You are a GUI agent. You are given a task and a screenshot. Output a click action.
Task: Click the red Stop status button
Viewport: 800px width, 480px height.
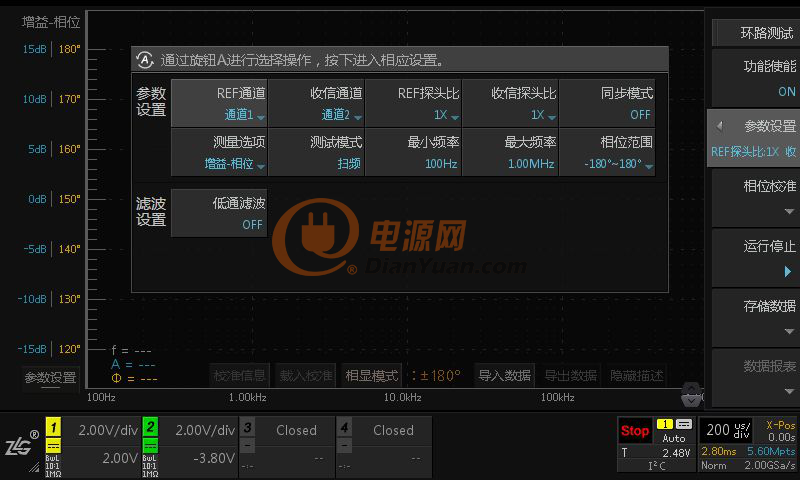point(635,431)
